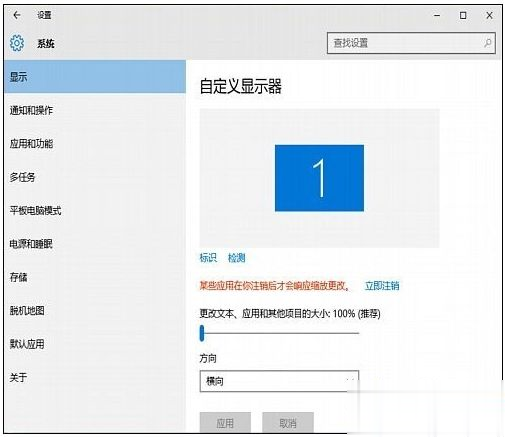Select display monitor 1 thumbnail
Image resolution: width=505 pixels, height=437 pixels.
319,178
